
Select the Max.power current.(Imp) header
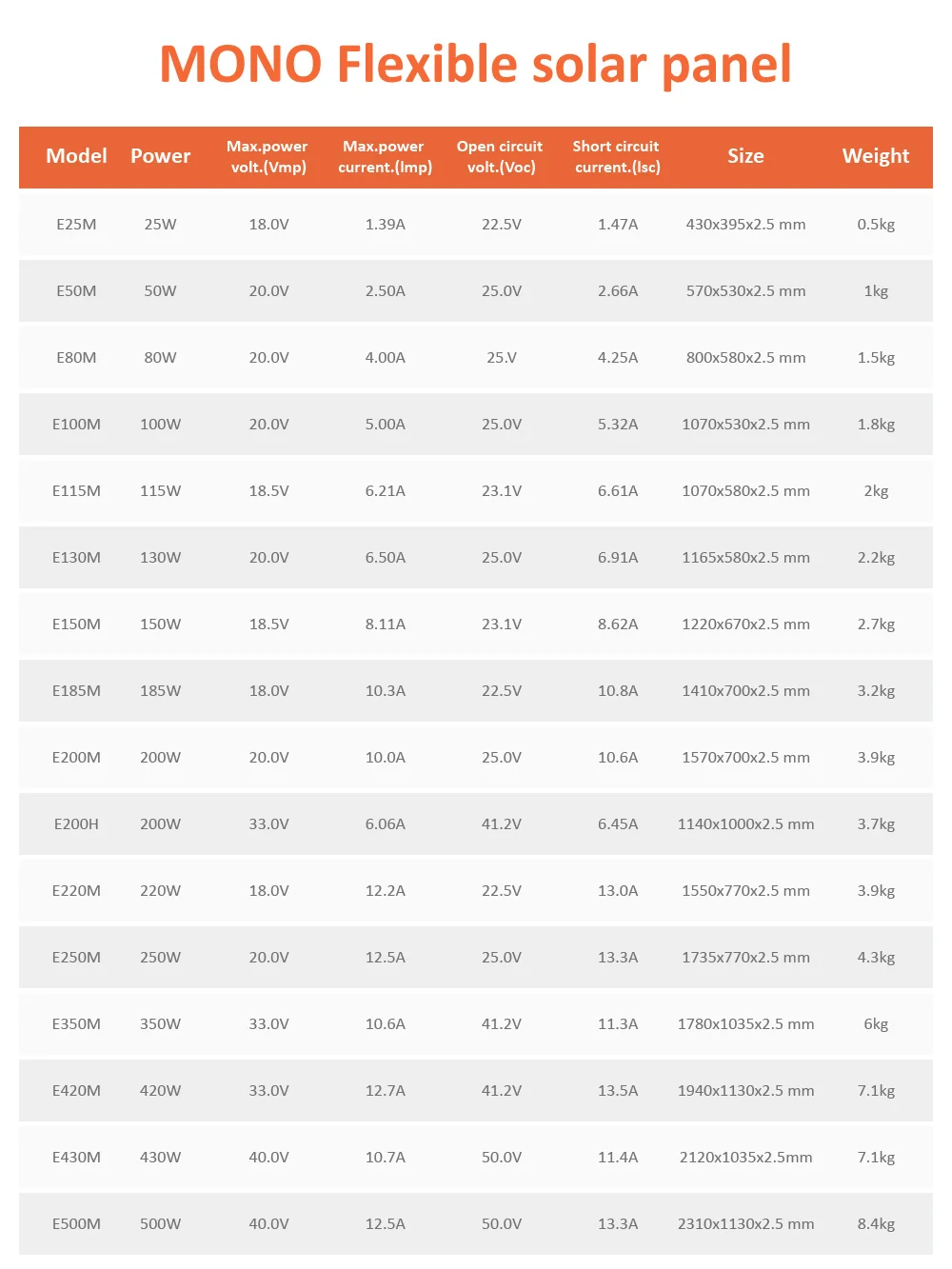(x=385, y=157)
